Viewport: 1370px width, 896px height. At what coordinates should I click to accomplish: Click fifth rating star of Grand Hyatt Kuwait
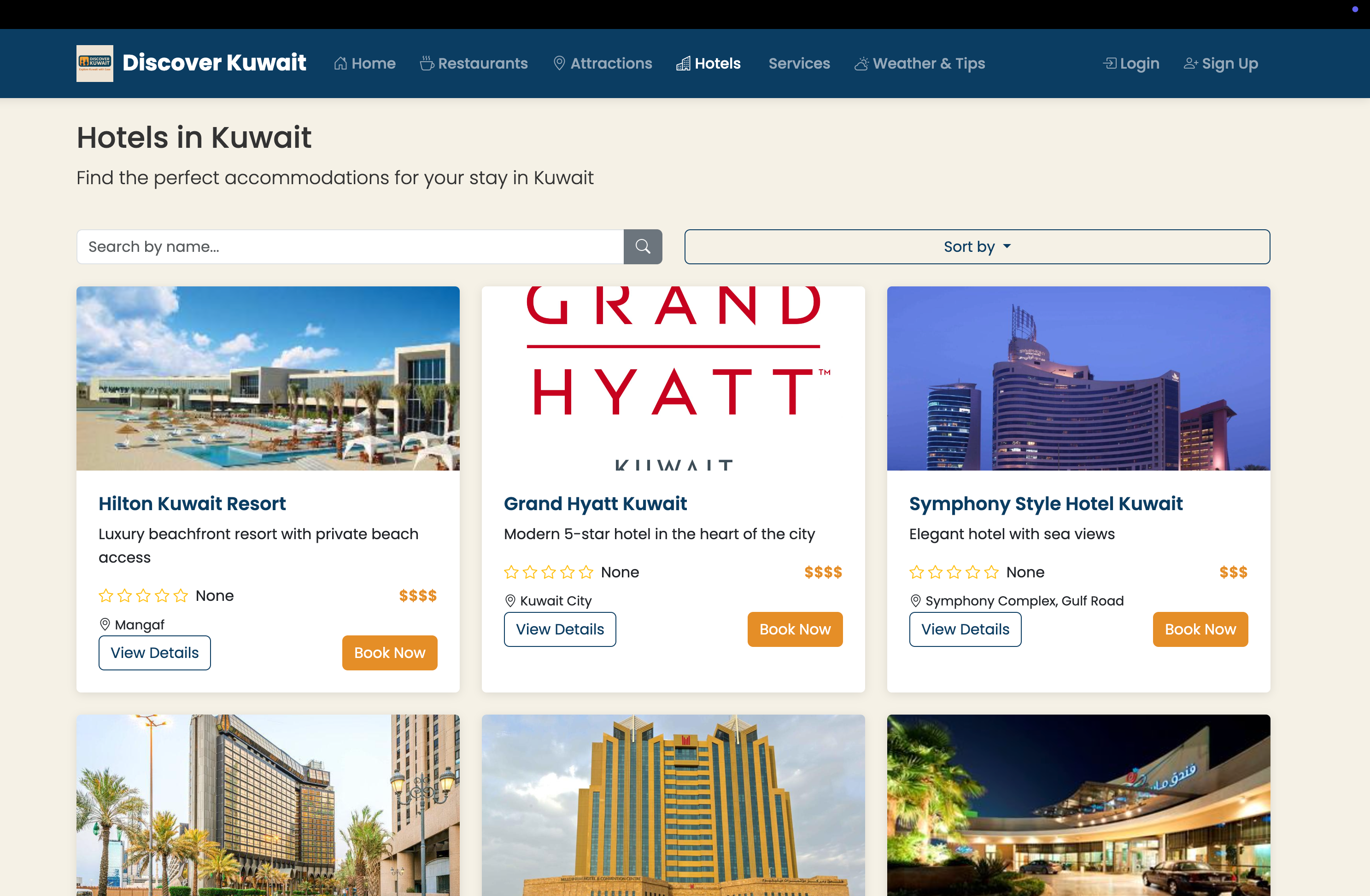tap(586, 572)
